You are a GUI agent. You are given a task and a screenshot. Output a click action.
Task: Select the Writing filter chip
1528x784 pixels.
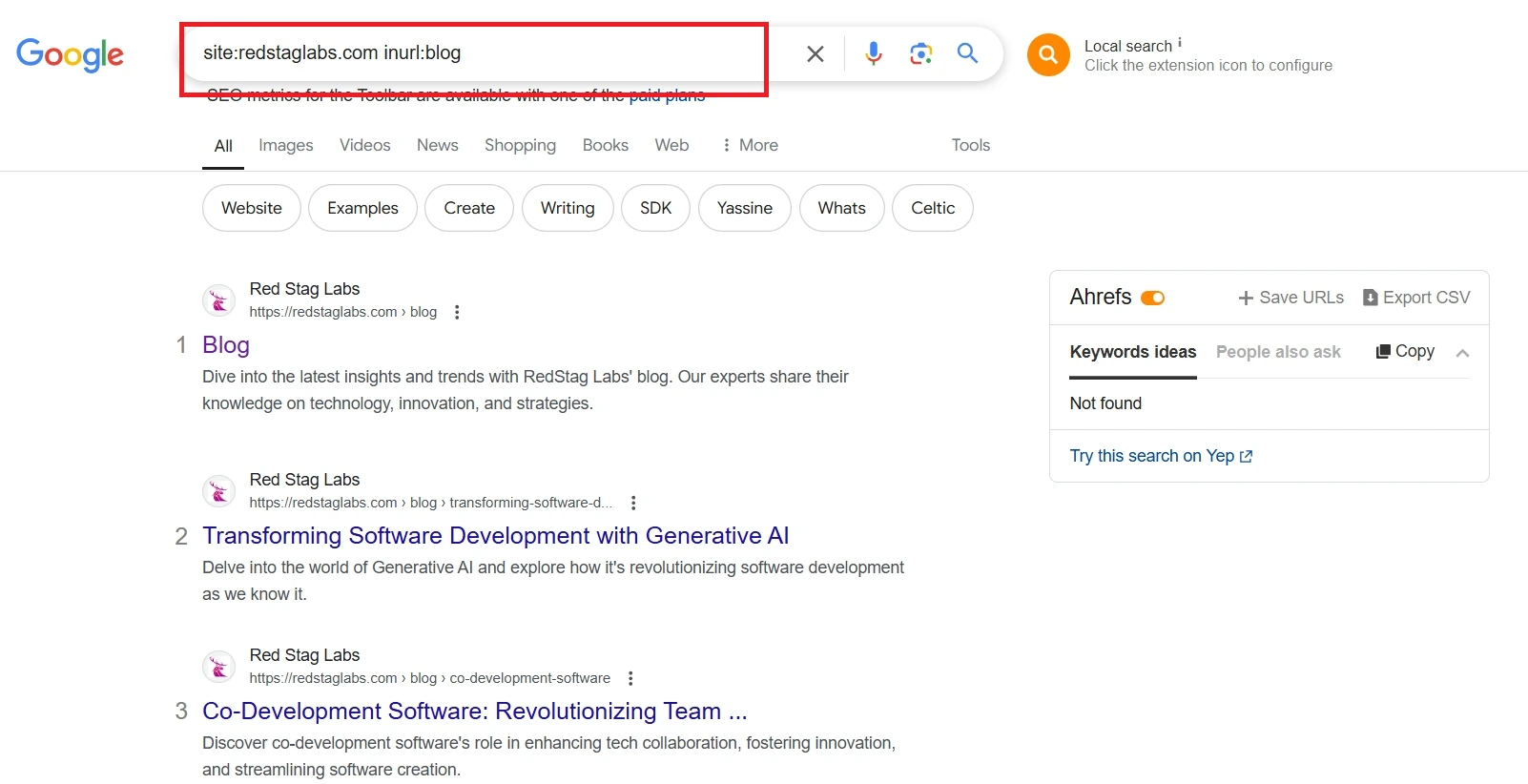click(568, 208)
